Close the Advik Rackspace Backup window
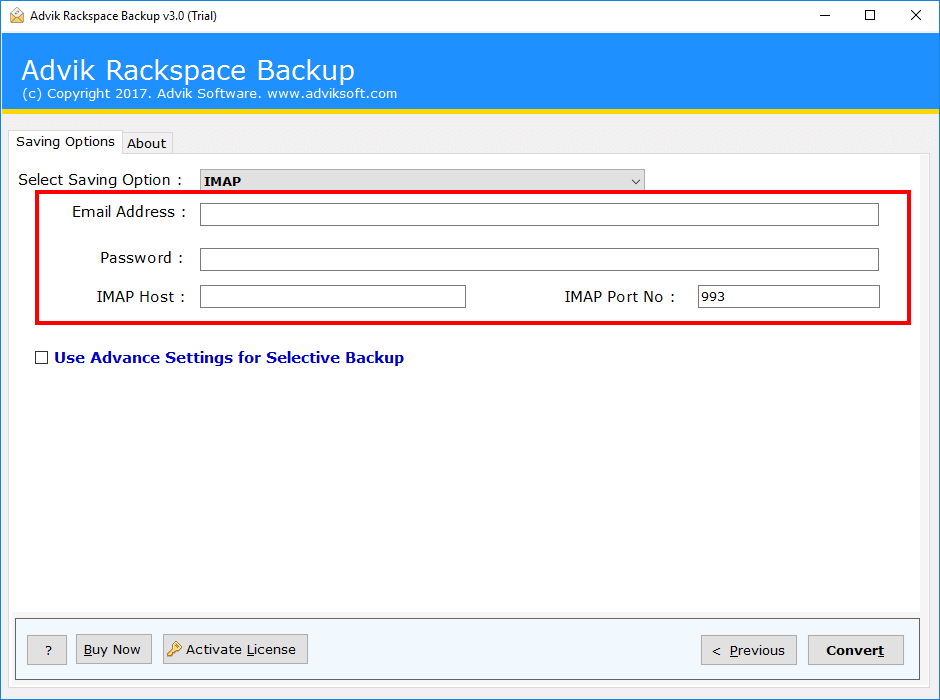The height and width of the screenshot is (700, 940). coord(916,16)
